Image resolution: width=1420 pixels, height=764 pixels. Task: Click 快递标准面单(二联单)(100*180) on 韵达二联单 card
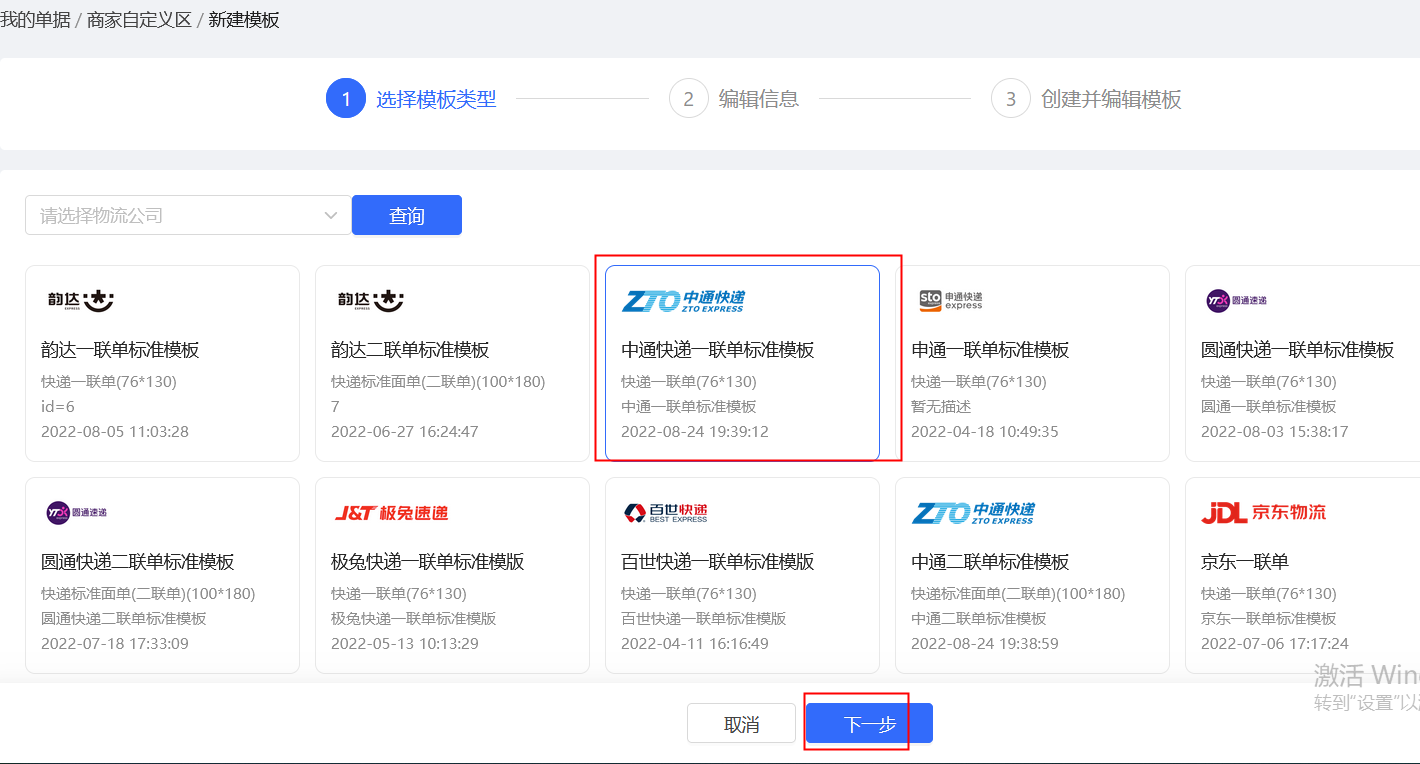pos(438,382)
